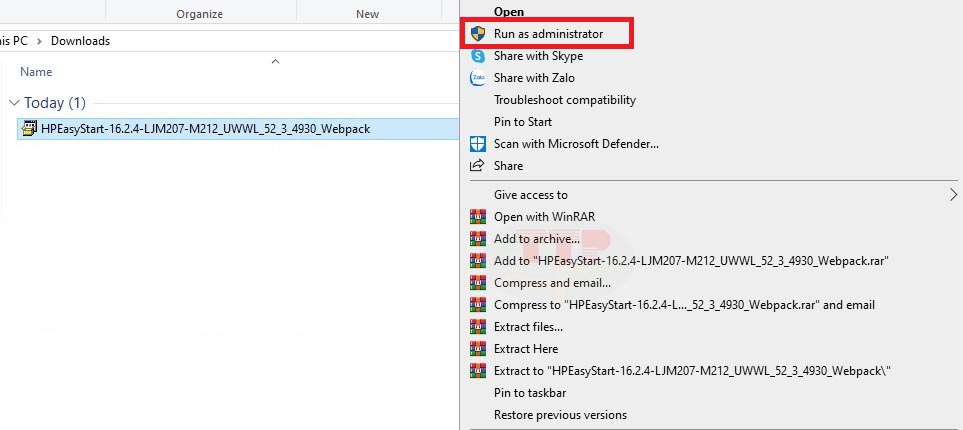This screenshot has height=430, width=963.
Task: Select Extract Here
Action: point(526,349)
